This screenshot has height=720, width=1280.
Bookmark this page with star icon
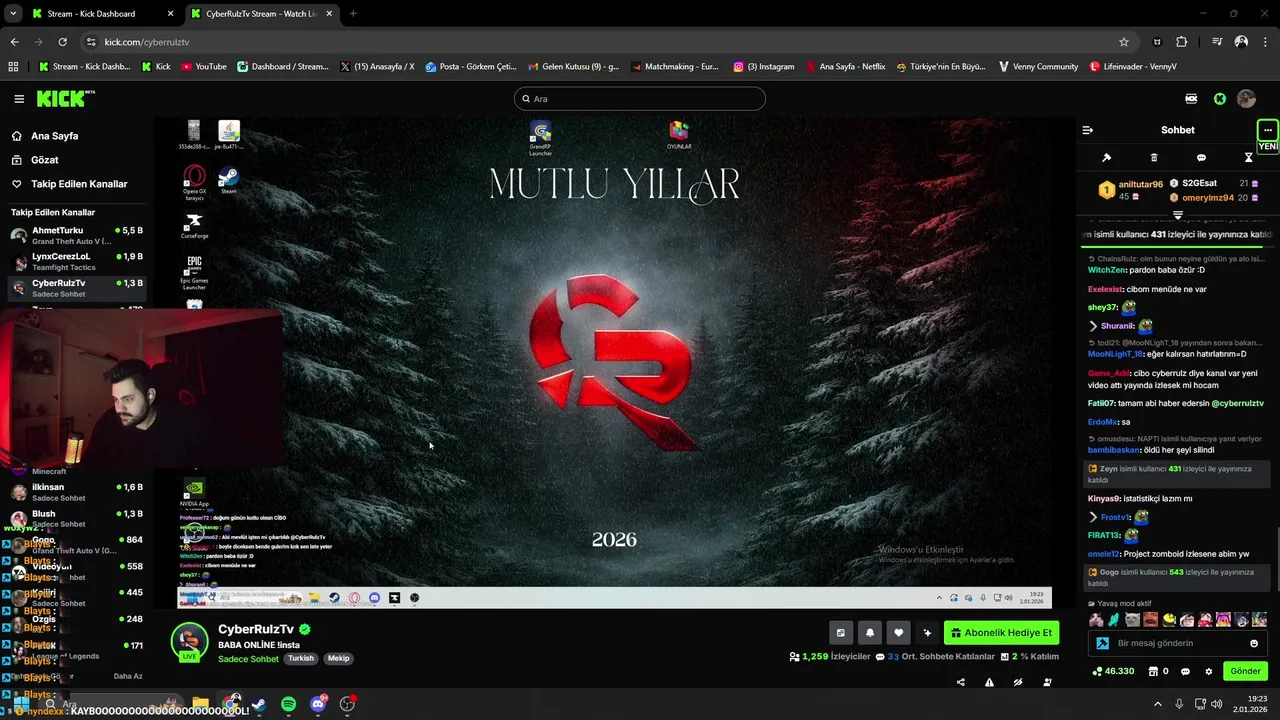point(1124,42)
